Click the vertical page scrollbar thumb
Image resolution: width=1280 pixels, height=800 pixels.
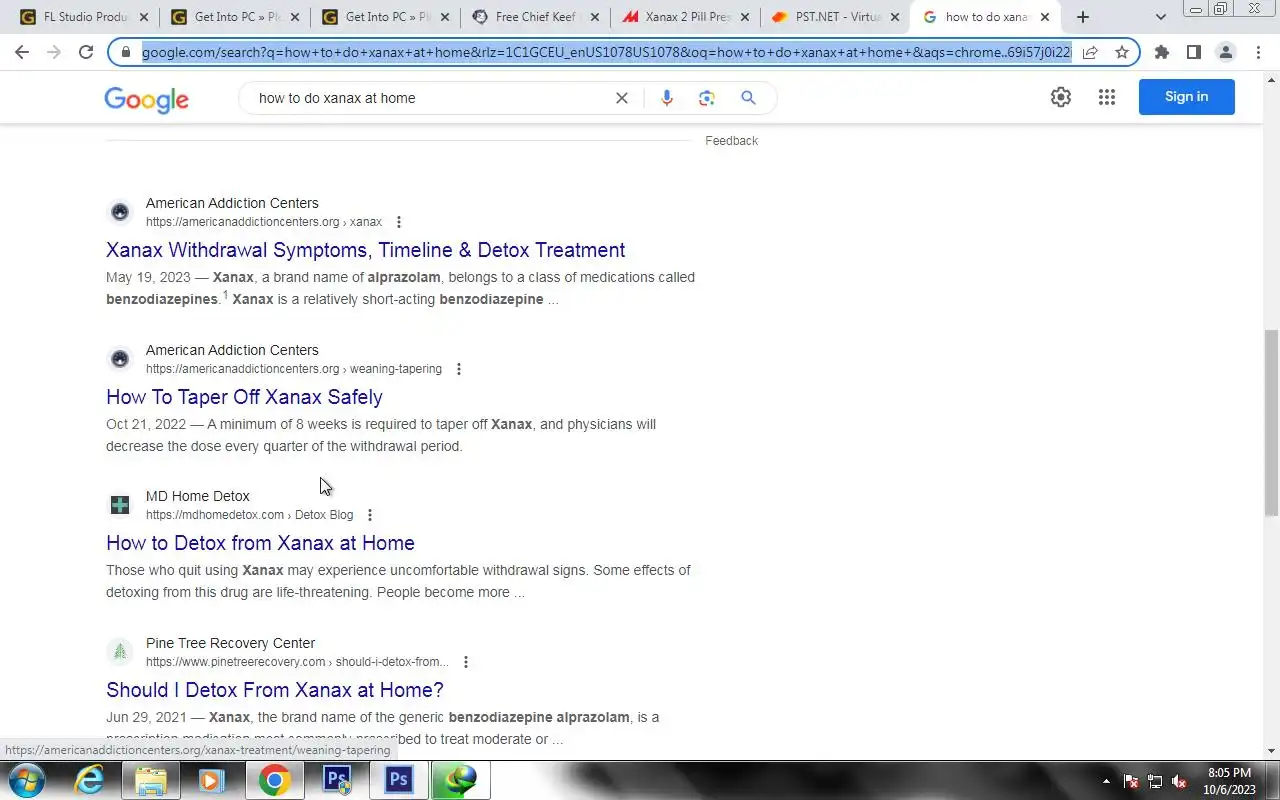1272,422
